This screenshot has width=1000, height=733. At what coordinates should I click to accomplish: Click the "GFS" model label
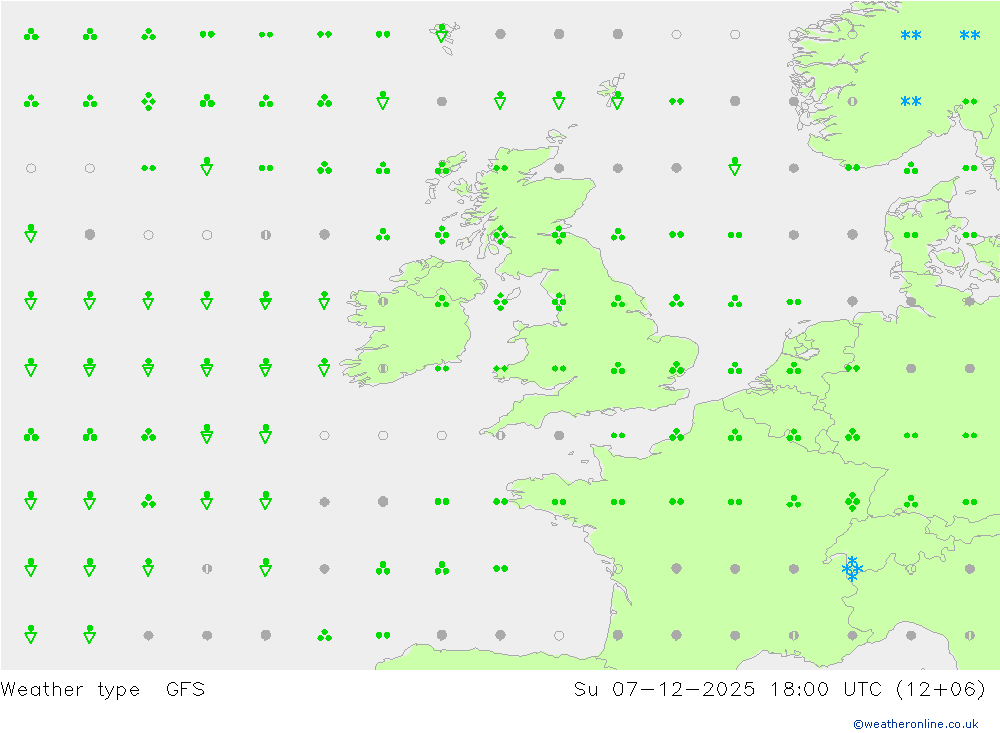(186, 690)
